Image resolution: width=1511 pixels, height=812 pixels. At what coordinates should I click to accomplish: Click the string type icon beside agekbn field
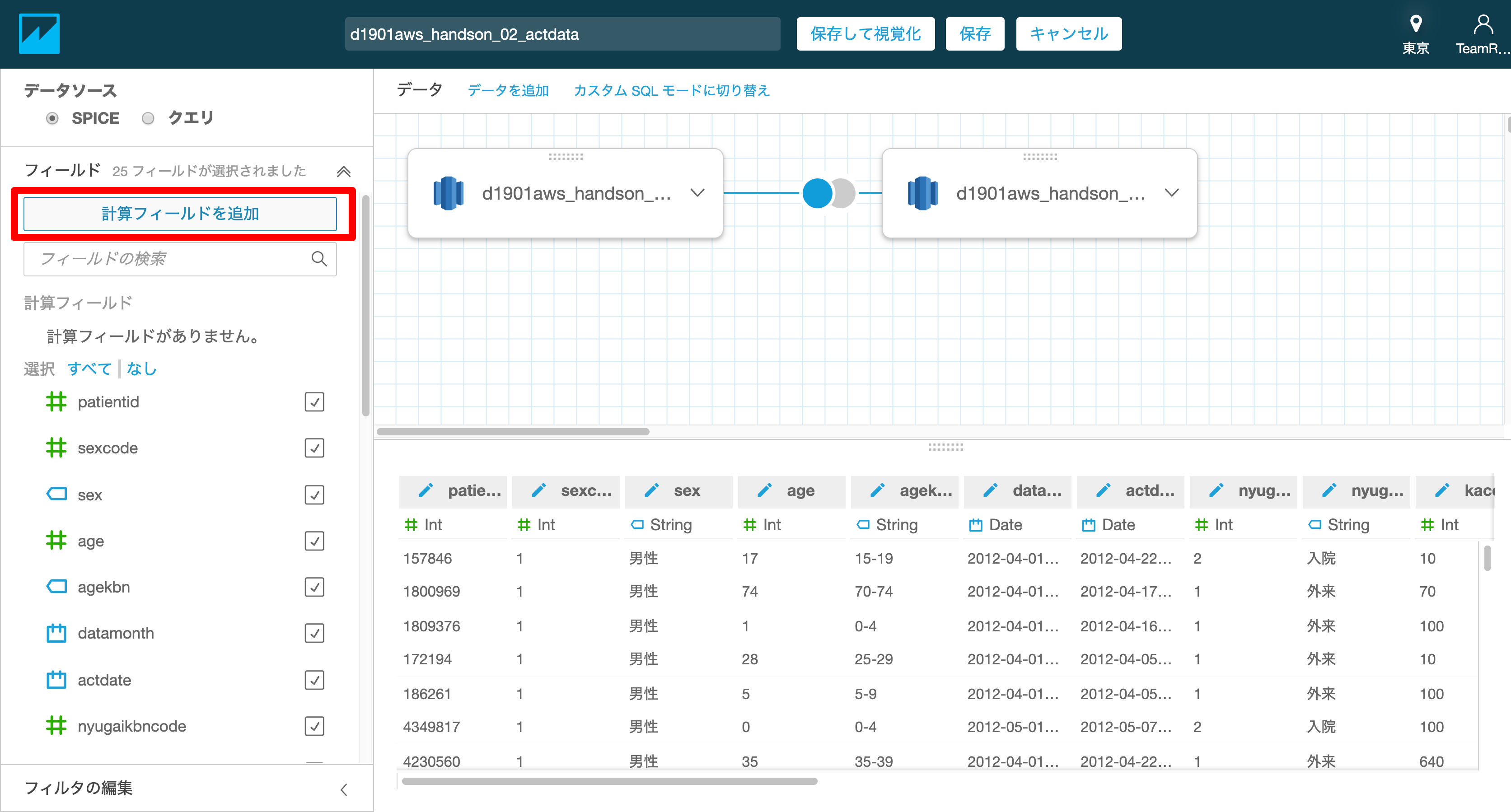pos(56,587)
